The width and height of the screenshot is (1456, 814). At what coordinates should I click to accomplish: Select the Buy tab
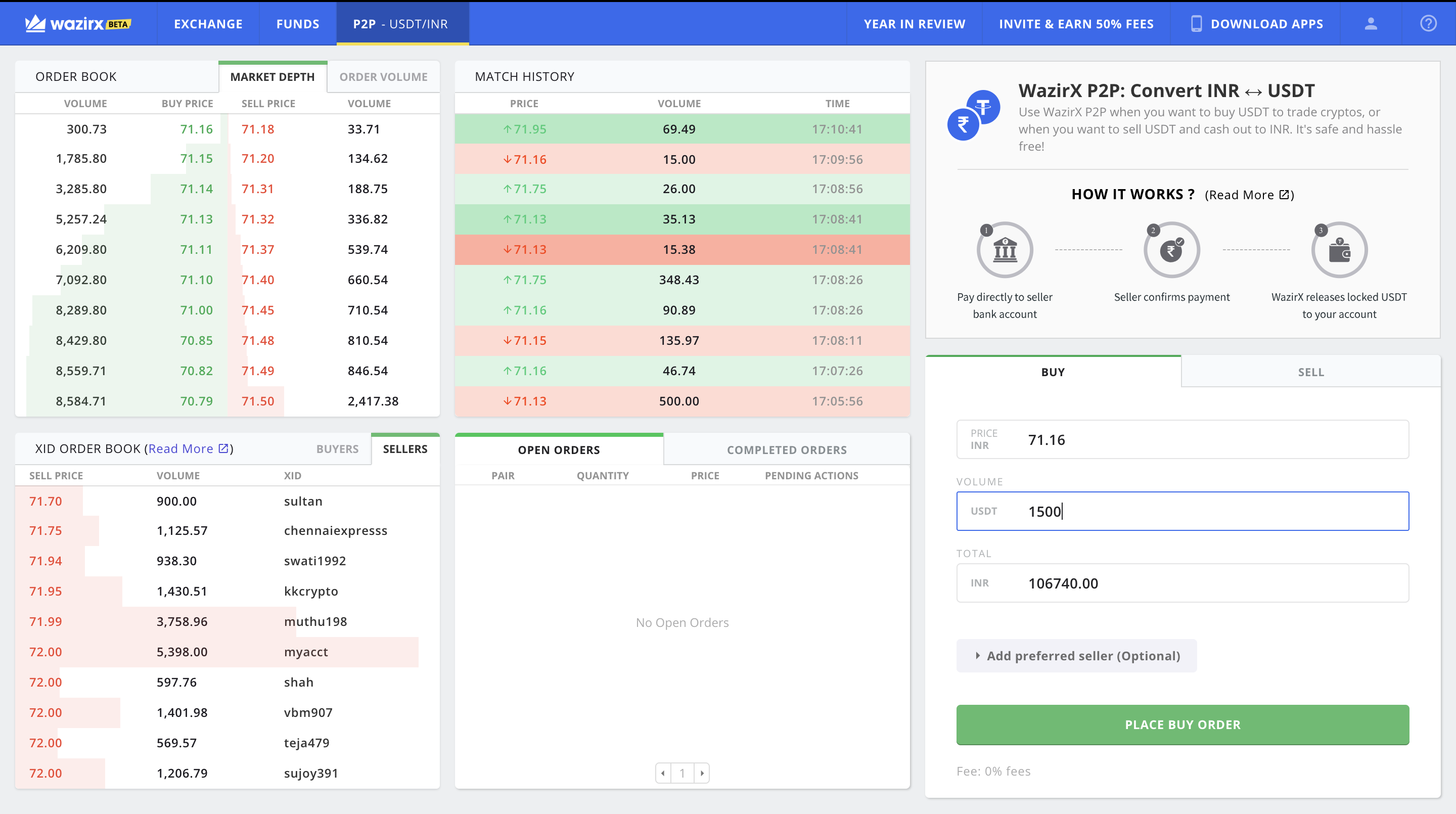point(1053,372)
